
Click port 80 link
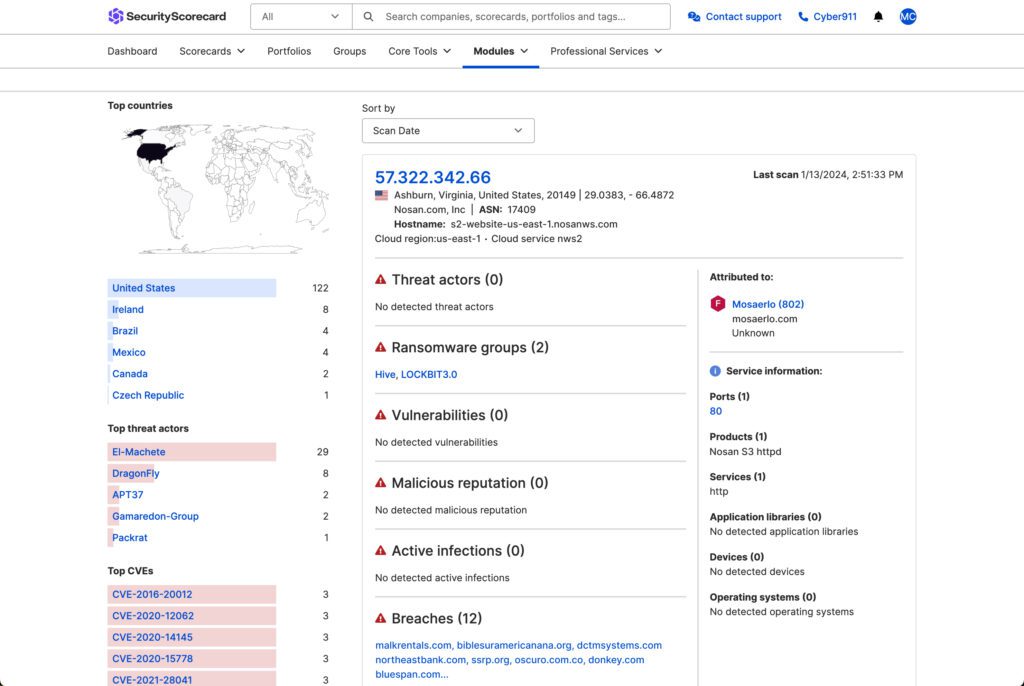pyautogui.click(x=716, y=411)
